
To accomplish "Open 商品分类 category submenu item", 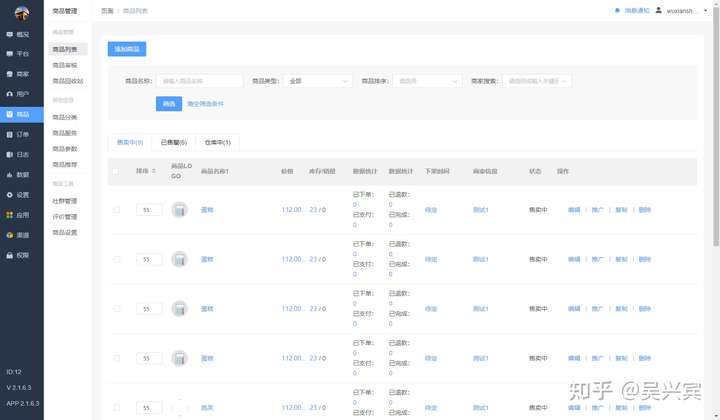I will click(x=65, y=117).
